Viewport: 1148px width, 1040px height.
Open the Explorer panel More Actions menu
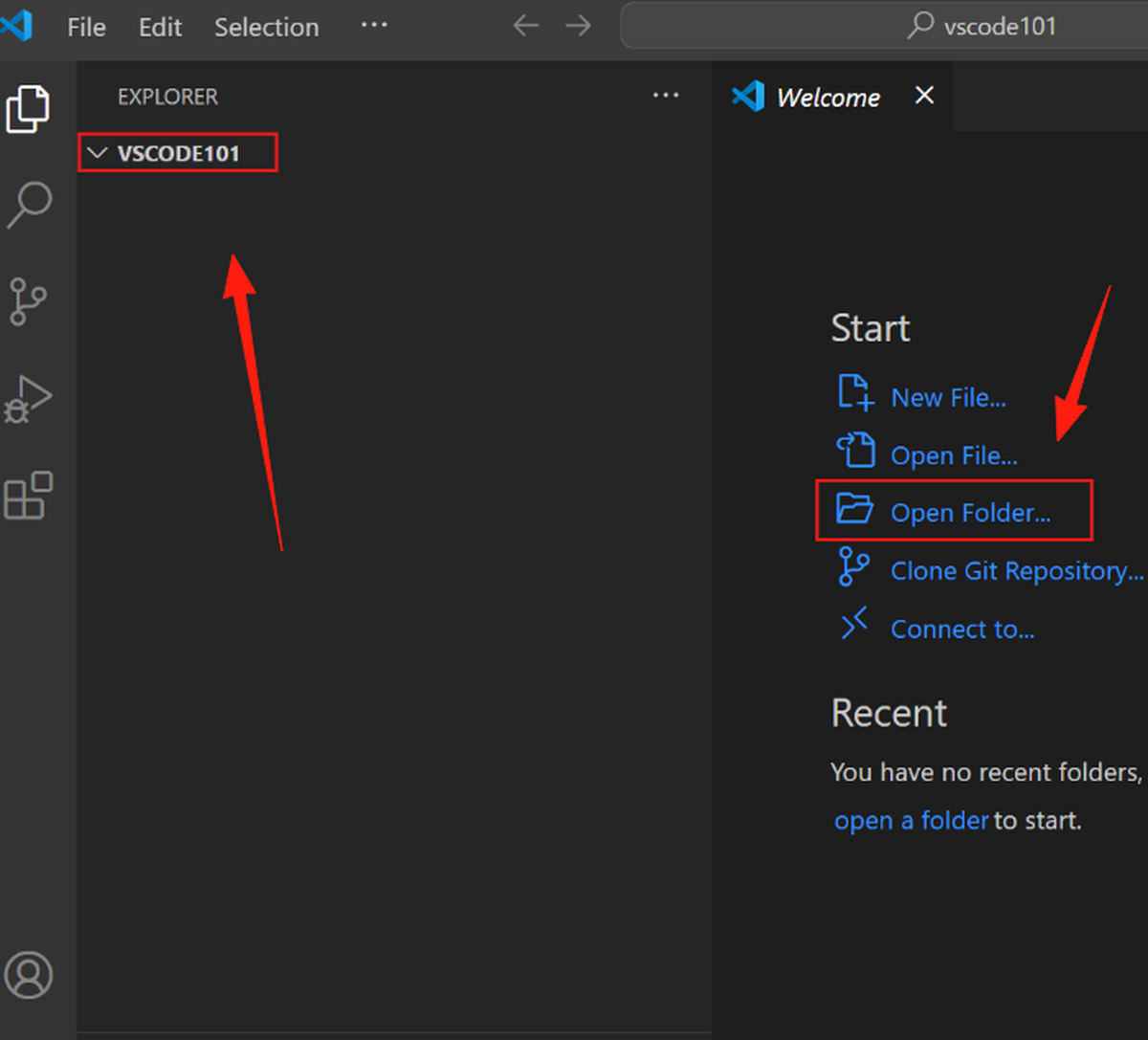tap(666, 96)
